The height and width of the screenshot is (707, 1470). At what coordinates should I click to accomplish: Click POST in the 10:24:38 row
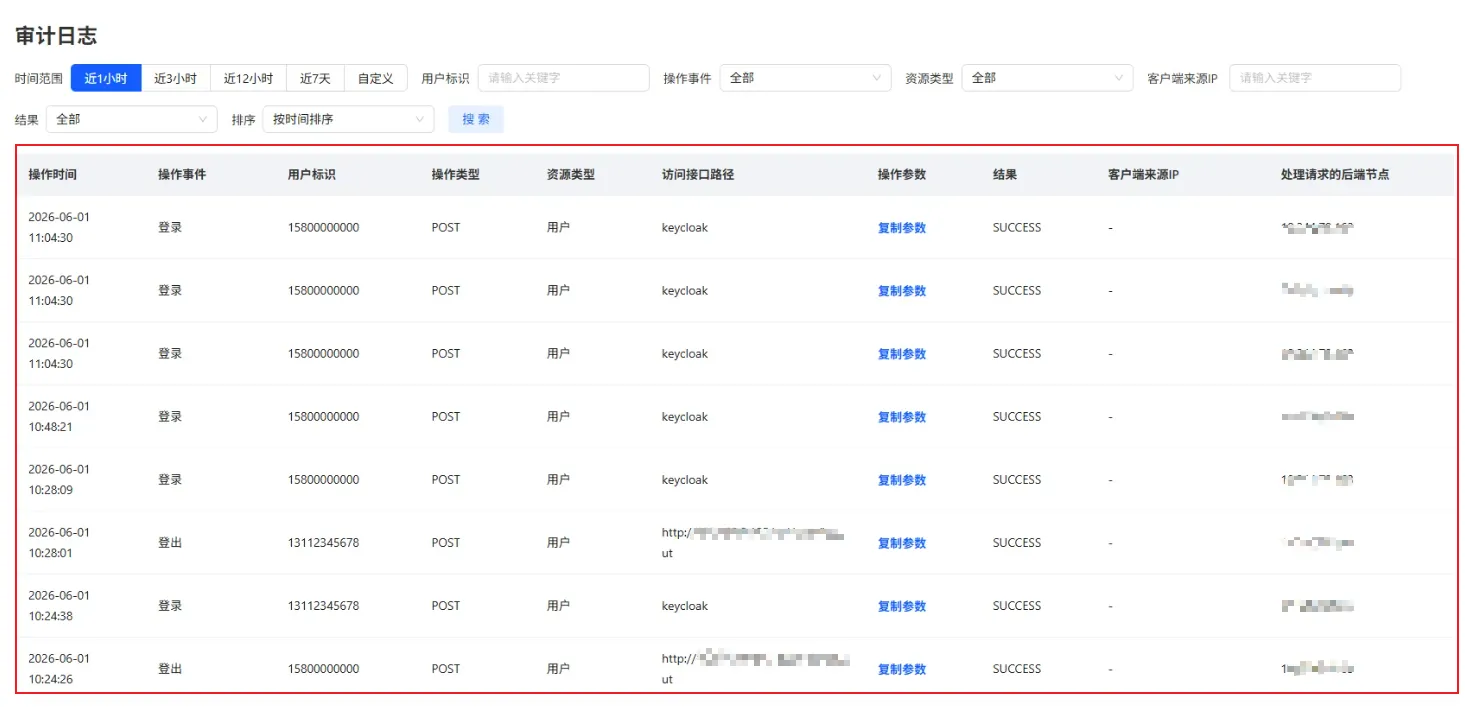tap(446, 606)
